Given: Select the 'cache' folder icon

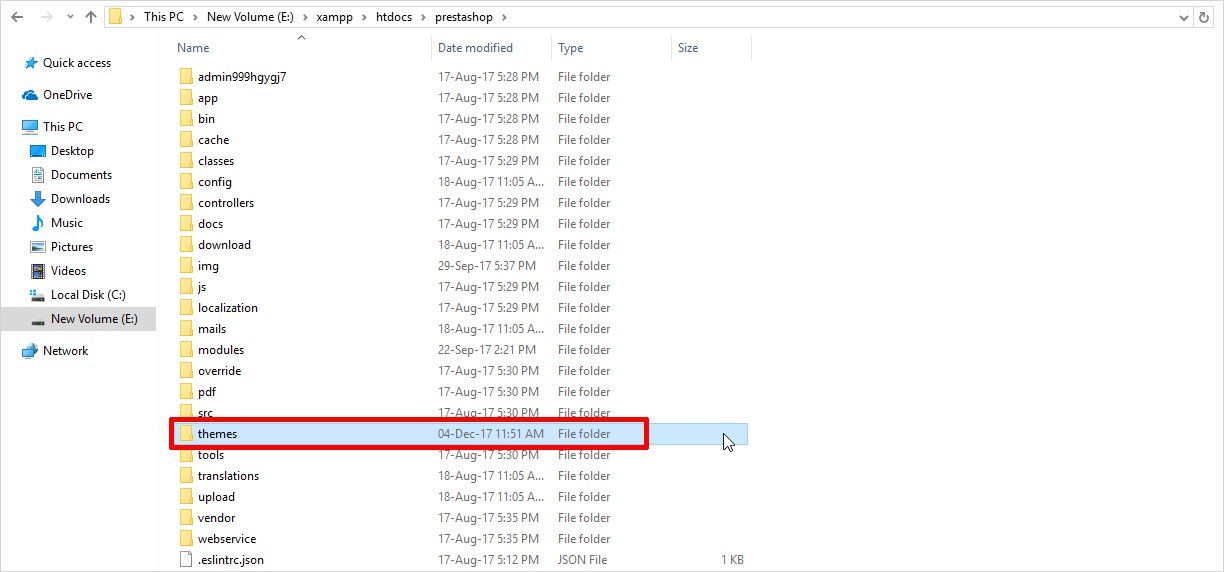Looking at the screenshot, I should tap(186, 140).
